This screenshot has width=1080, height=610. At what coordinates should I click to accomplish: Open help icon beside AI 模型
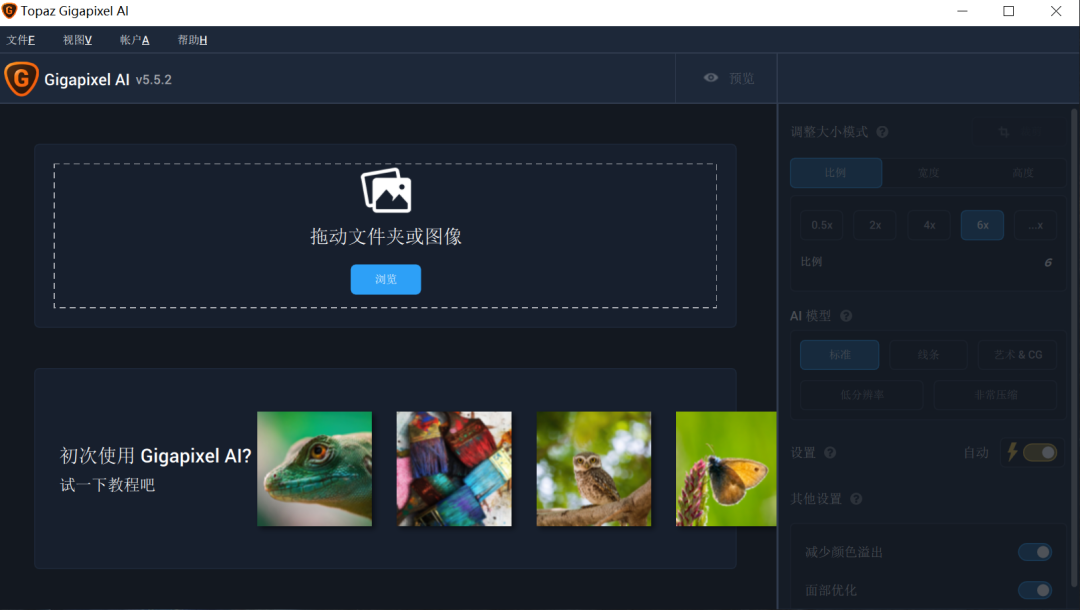(846, 315)
